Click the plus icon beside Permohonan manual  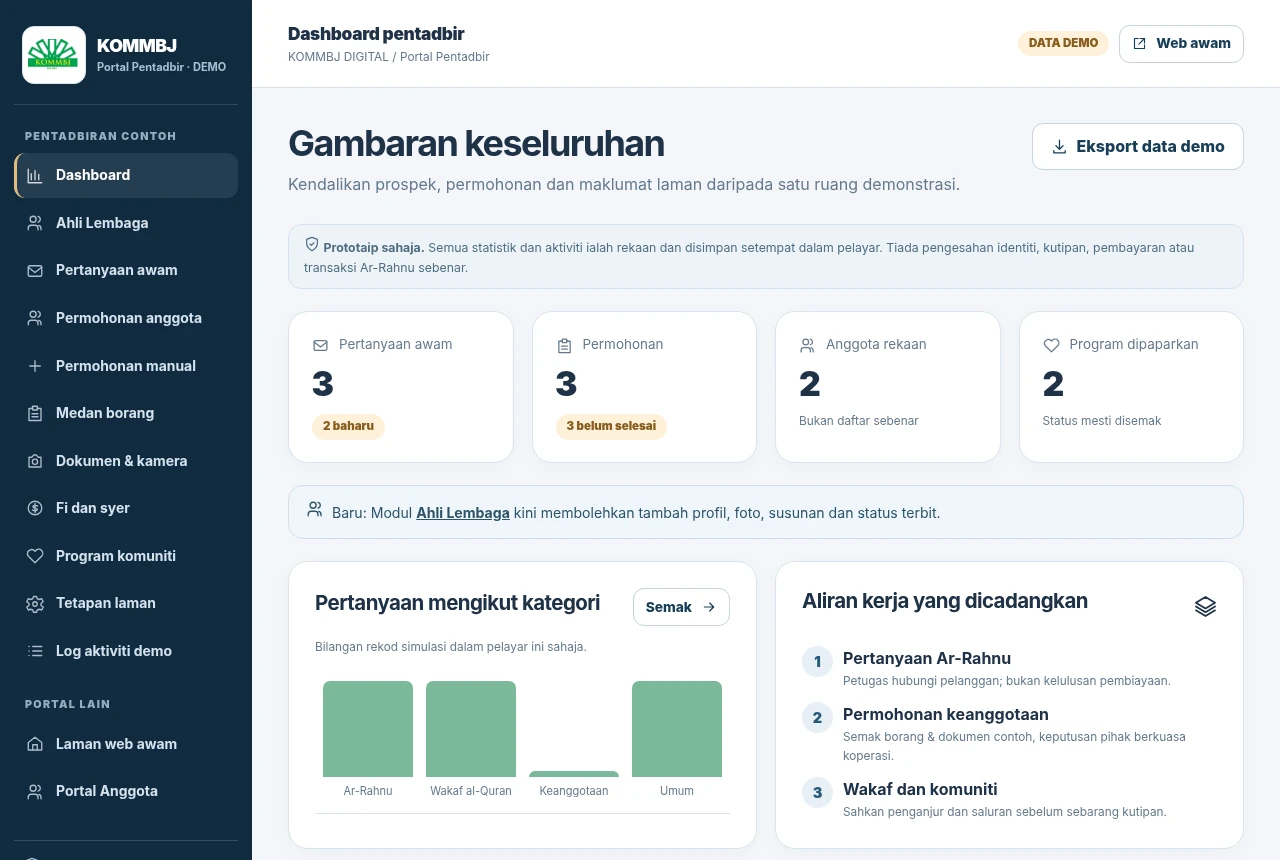35,366
